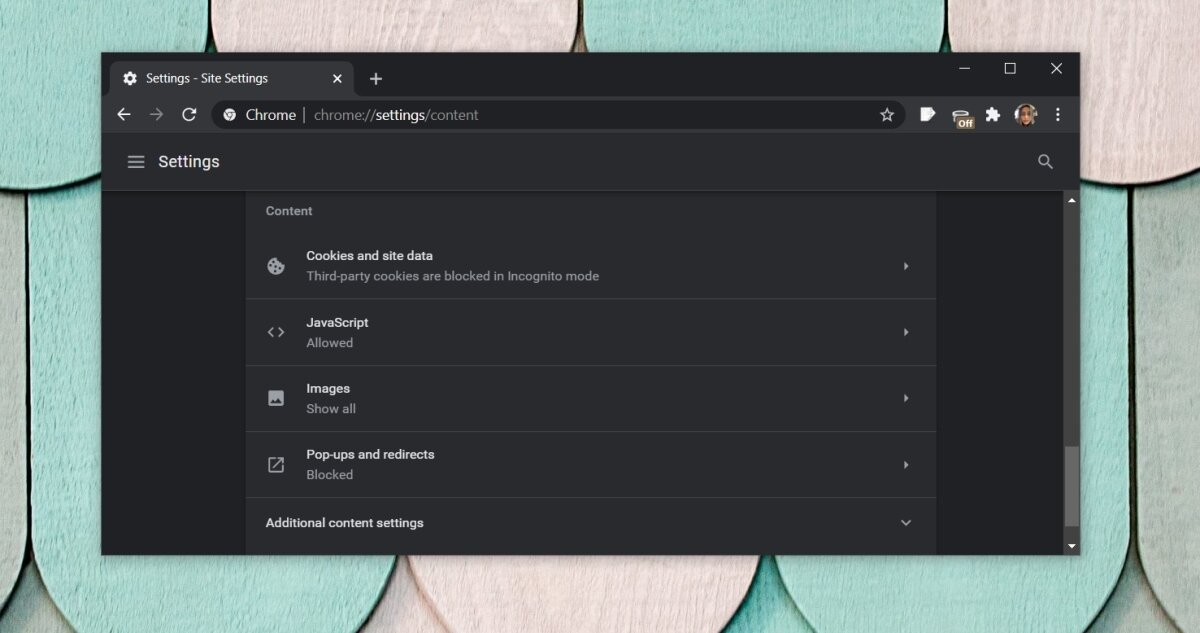Reload the settings page
The height and width of the screenshot is (633, 1200).
189,115
